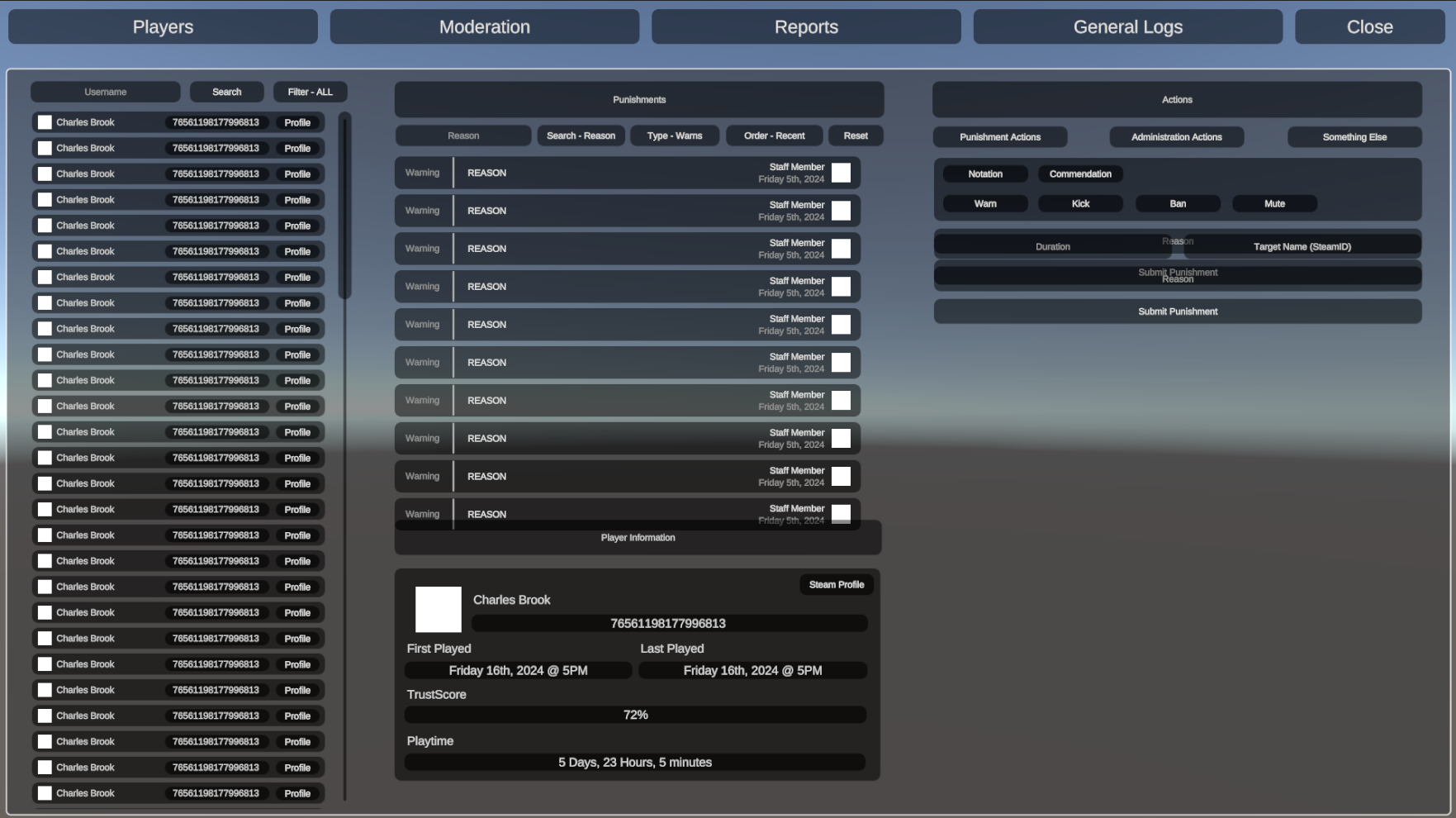This screenshot has width=1456, height=818.
Task: Click the Player Information header
Action: (x=638, y=538)
